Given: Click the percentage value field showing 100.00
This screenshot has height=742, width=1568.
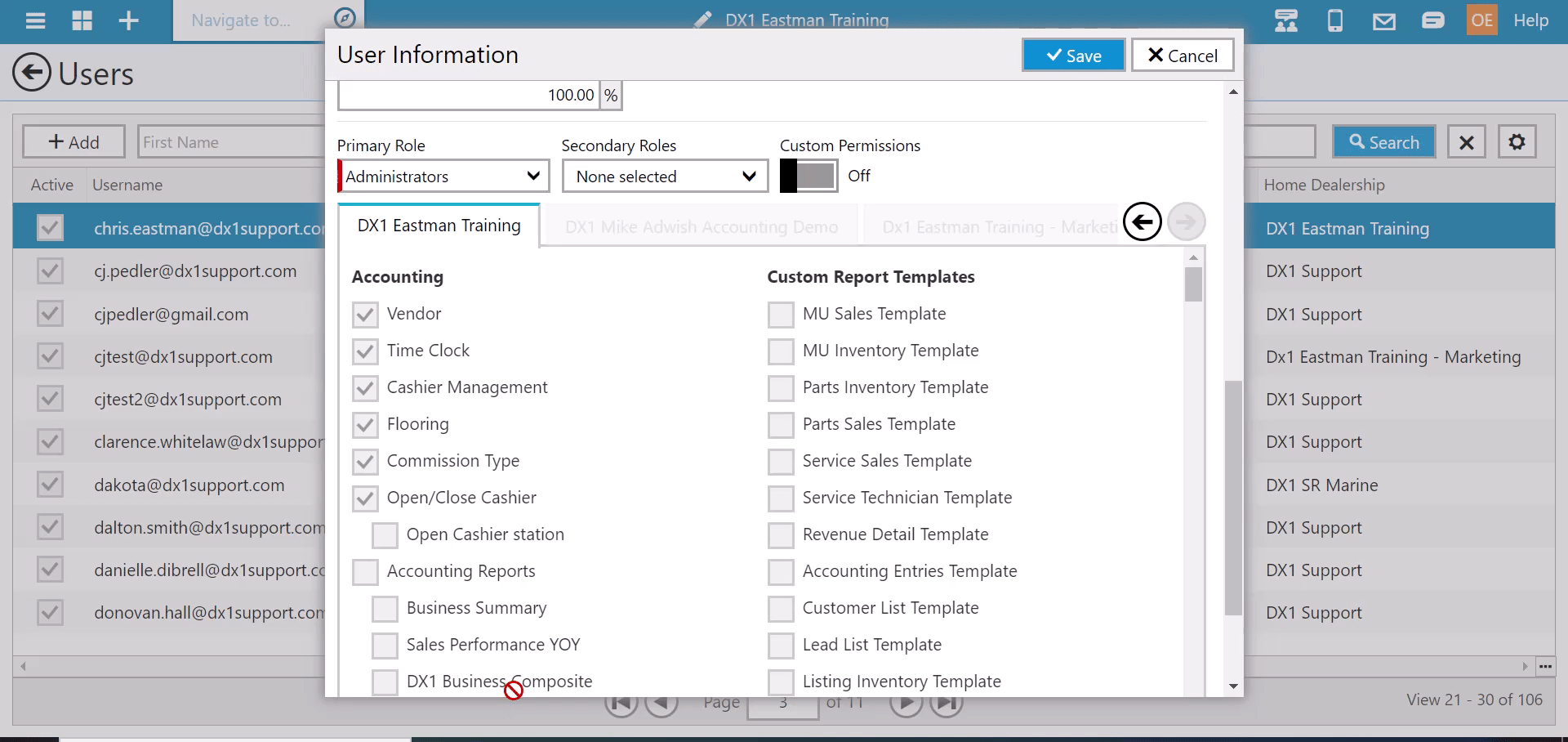Looking at the screenshot, I should 469,96.
